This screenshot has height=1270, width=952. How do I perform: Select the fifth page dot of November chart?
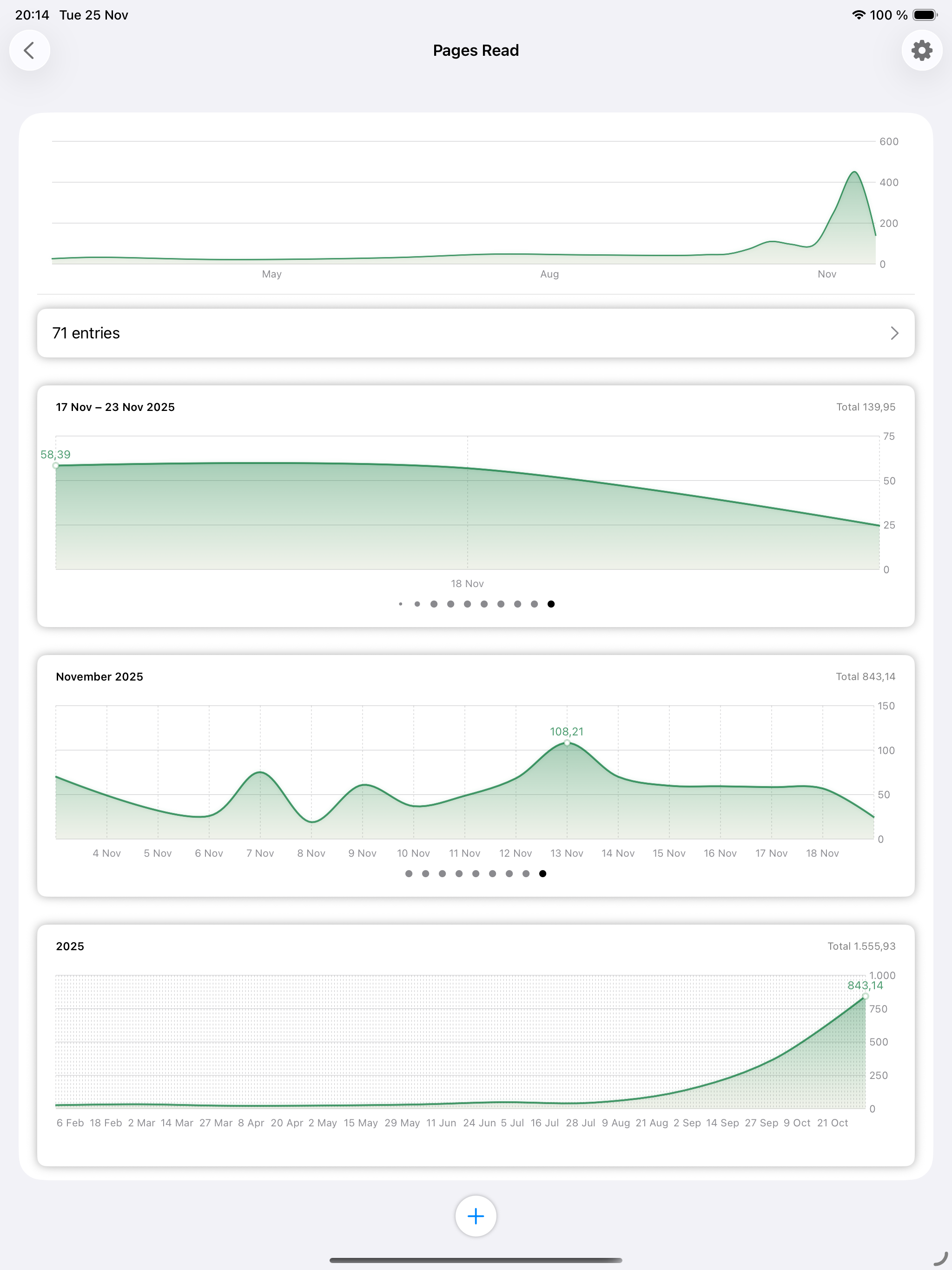pos(476,874)
